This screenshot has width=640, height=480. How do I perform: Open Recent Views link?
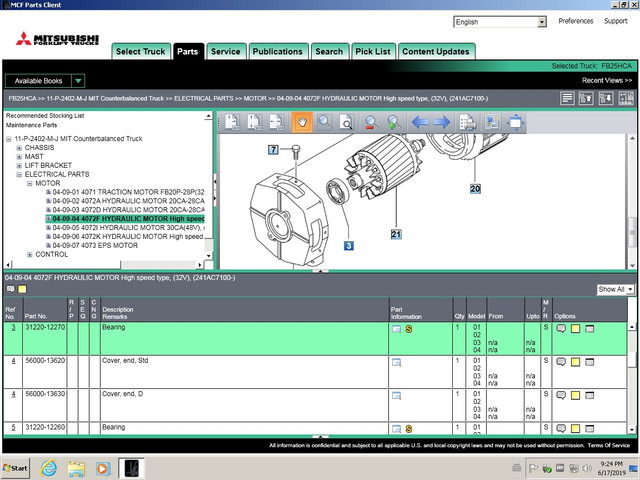[x=607, y=80]
